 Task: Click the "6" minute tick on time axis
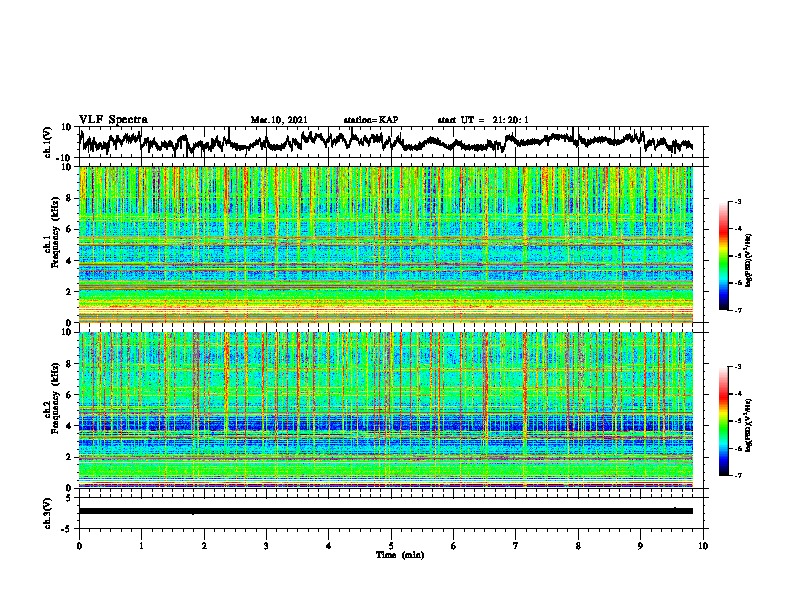[x=454, y=546]
